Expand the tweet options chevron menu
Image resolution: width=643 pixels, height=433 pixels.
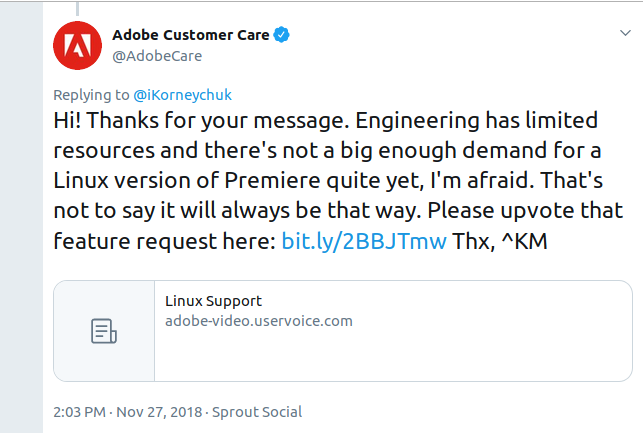click(x=625, y=33)
